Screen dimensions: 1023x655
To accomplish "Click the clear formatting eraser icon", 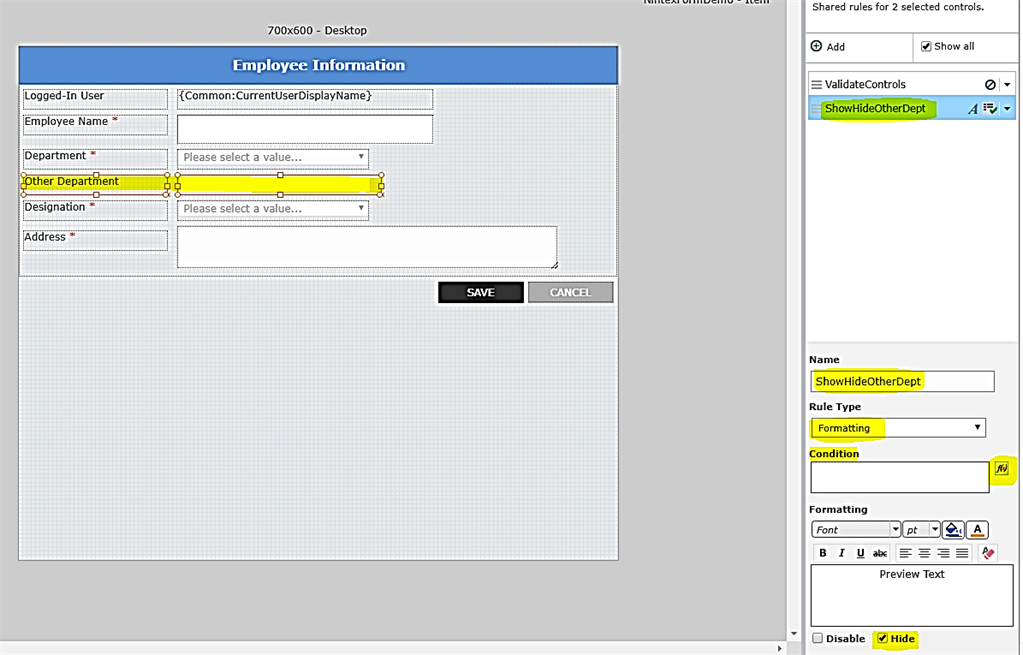I will [988, 553].
